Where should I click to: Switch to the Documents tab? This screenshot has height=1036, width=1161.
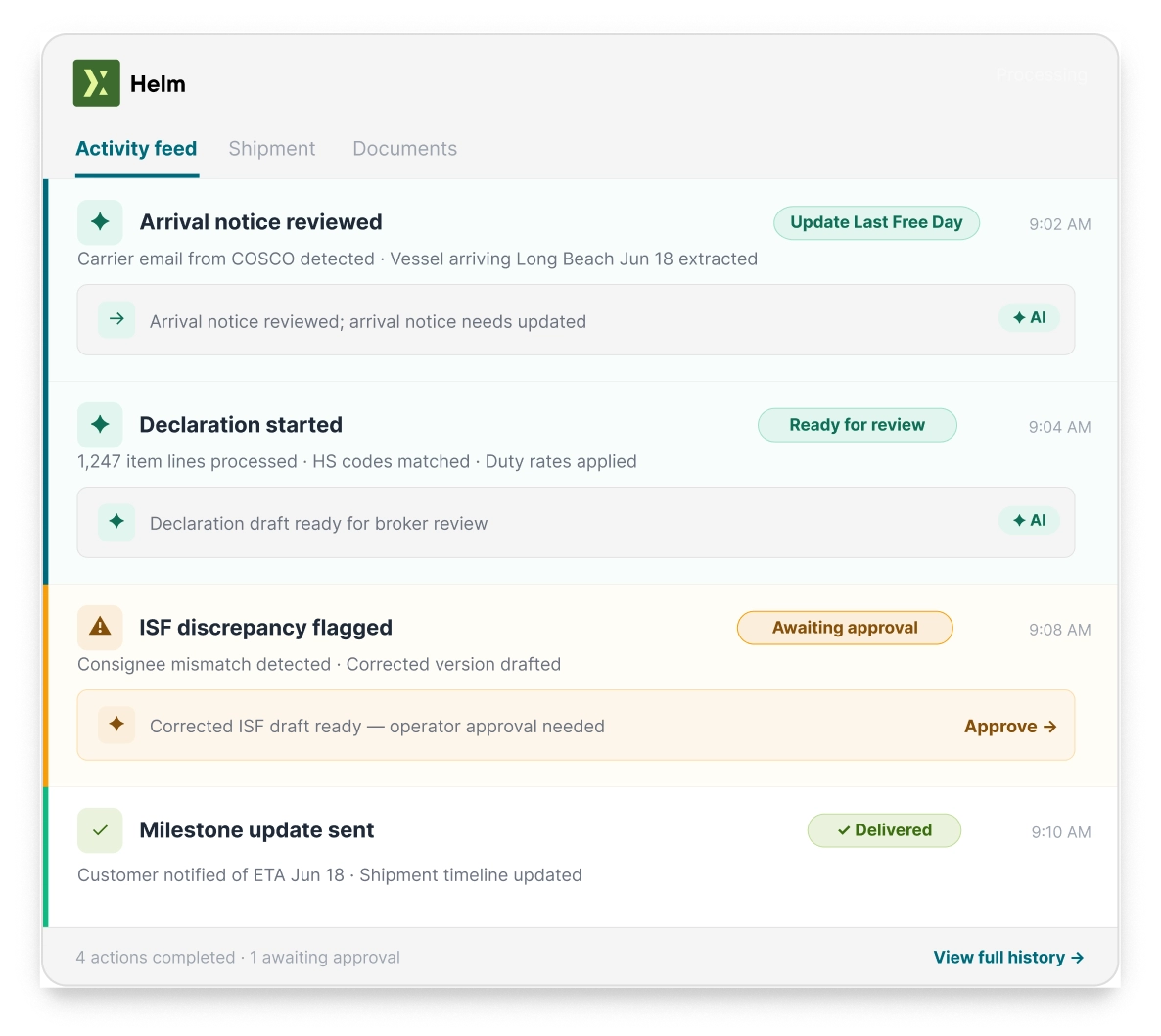pyautogui.click(x=405, y=149)
